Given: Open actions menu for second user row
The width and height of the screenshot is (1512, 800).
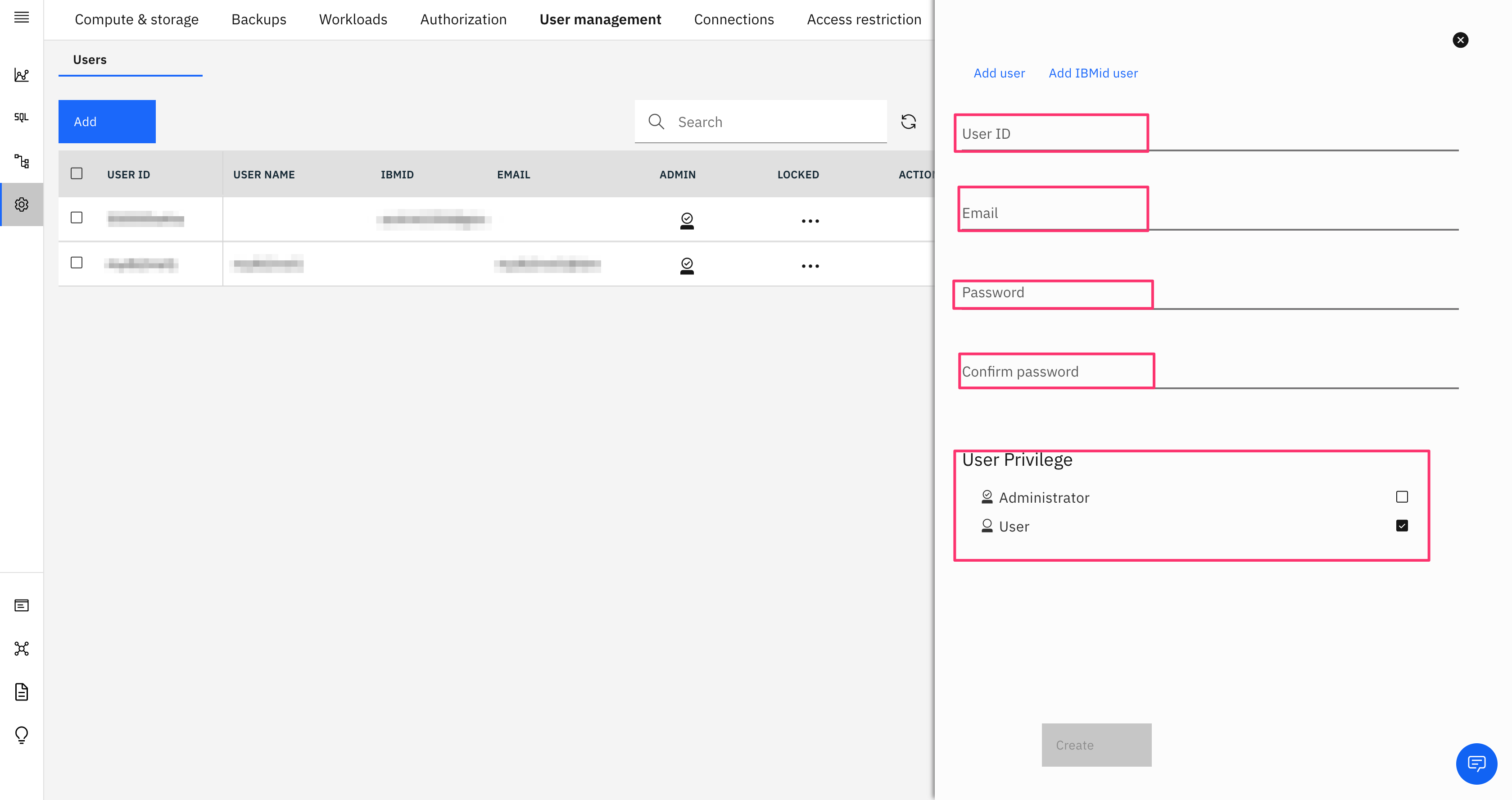Looking at the screenshot, I should 810,266.
